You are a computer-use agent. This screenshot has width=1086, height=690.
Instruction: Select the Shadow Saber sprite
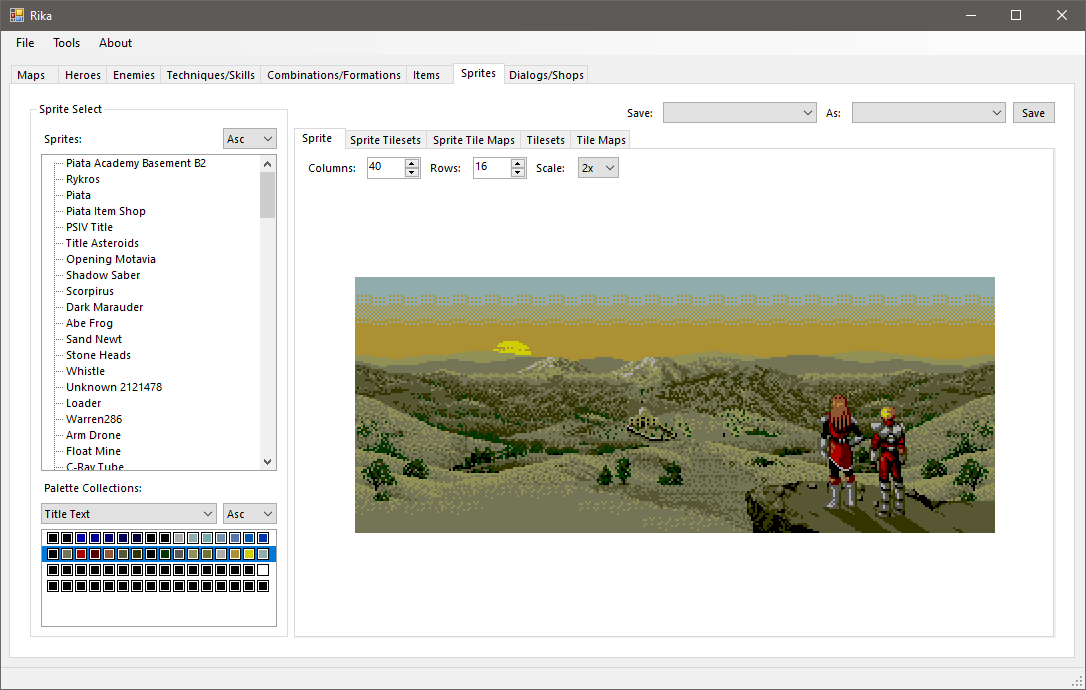point(103,275)
